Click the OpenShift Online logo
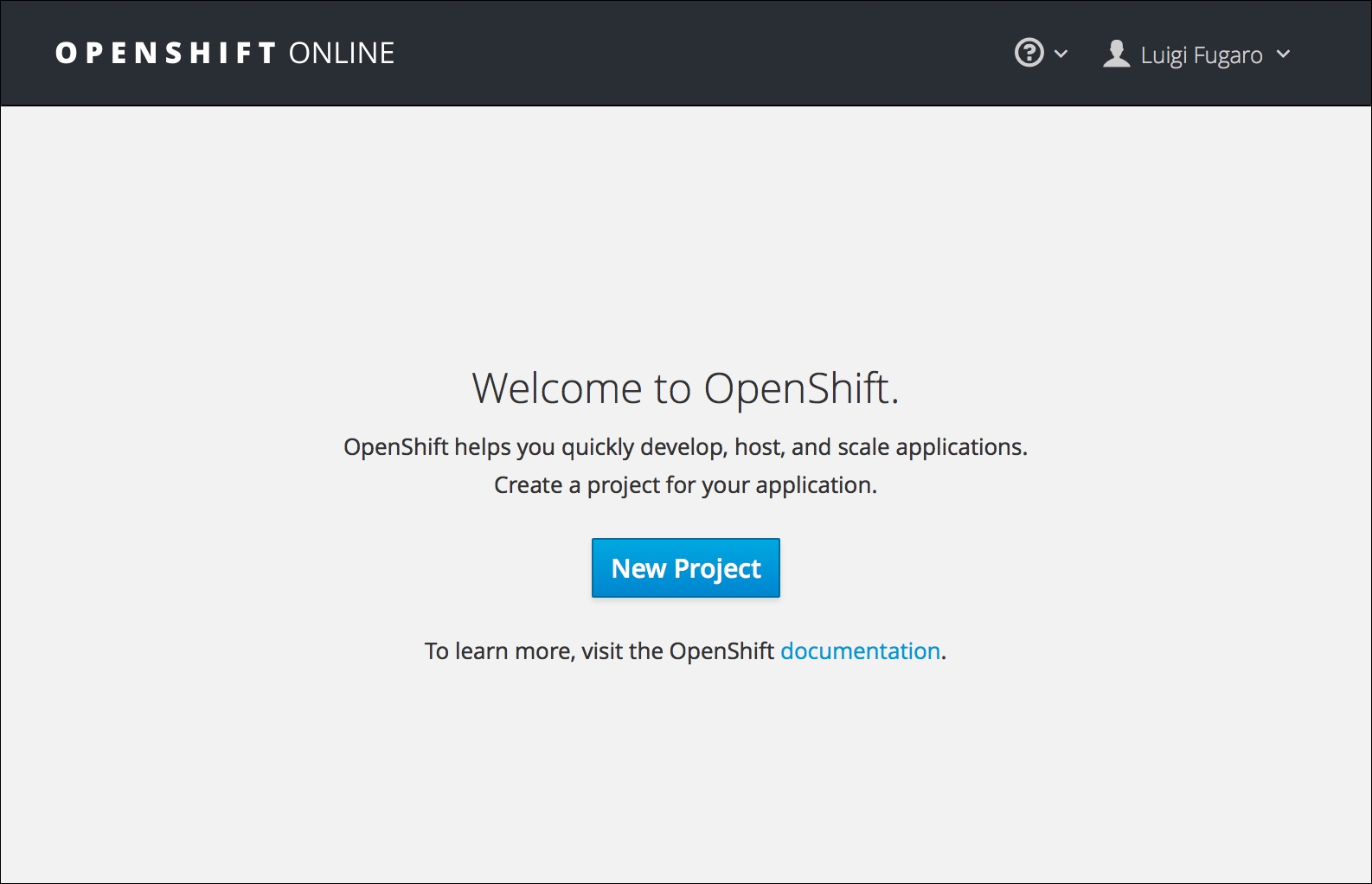1372x884 pixels. 225,54
